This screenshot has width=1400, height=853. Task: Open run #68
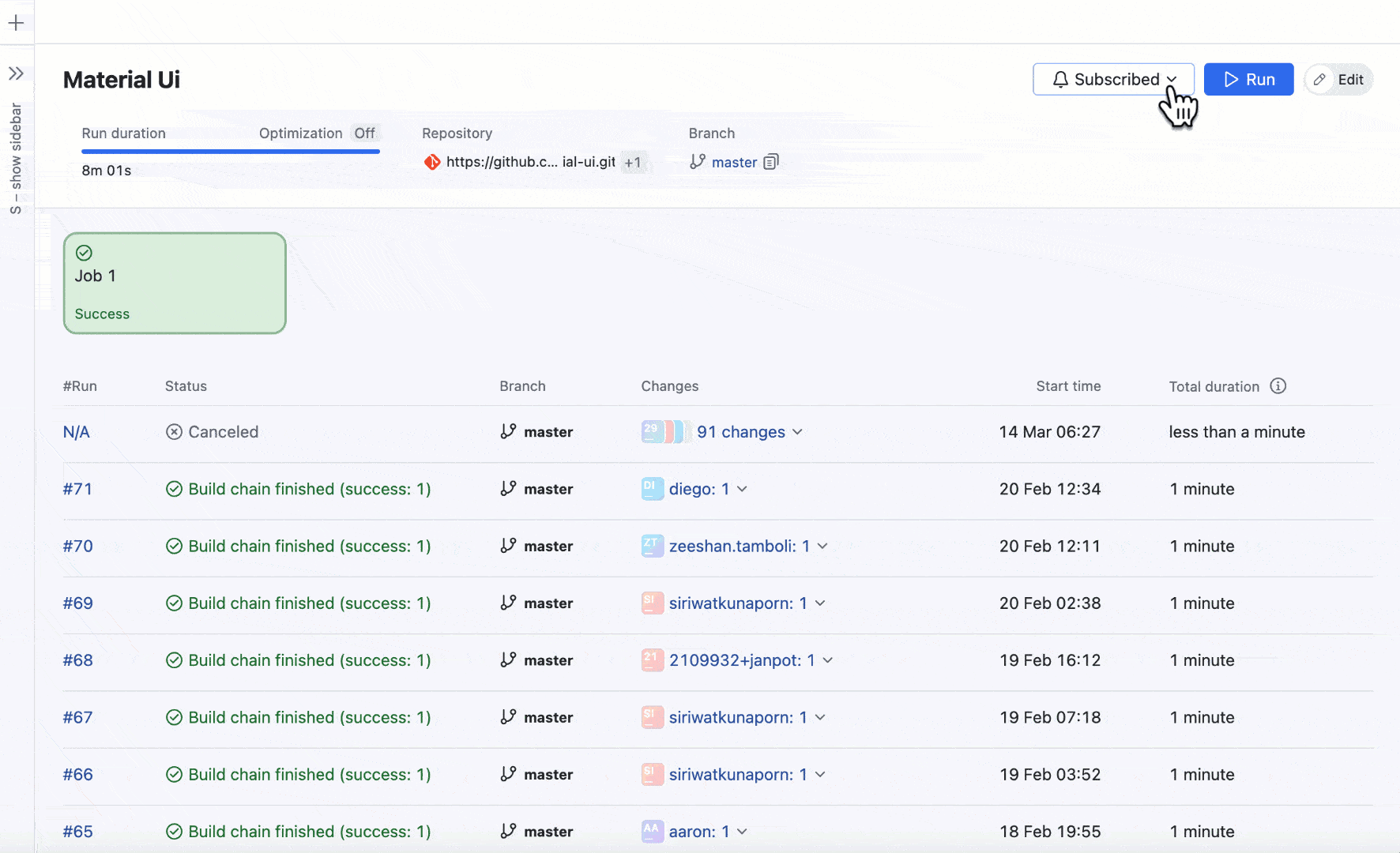tap(77, 660)
